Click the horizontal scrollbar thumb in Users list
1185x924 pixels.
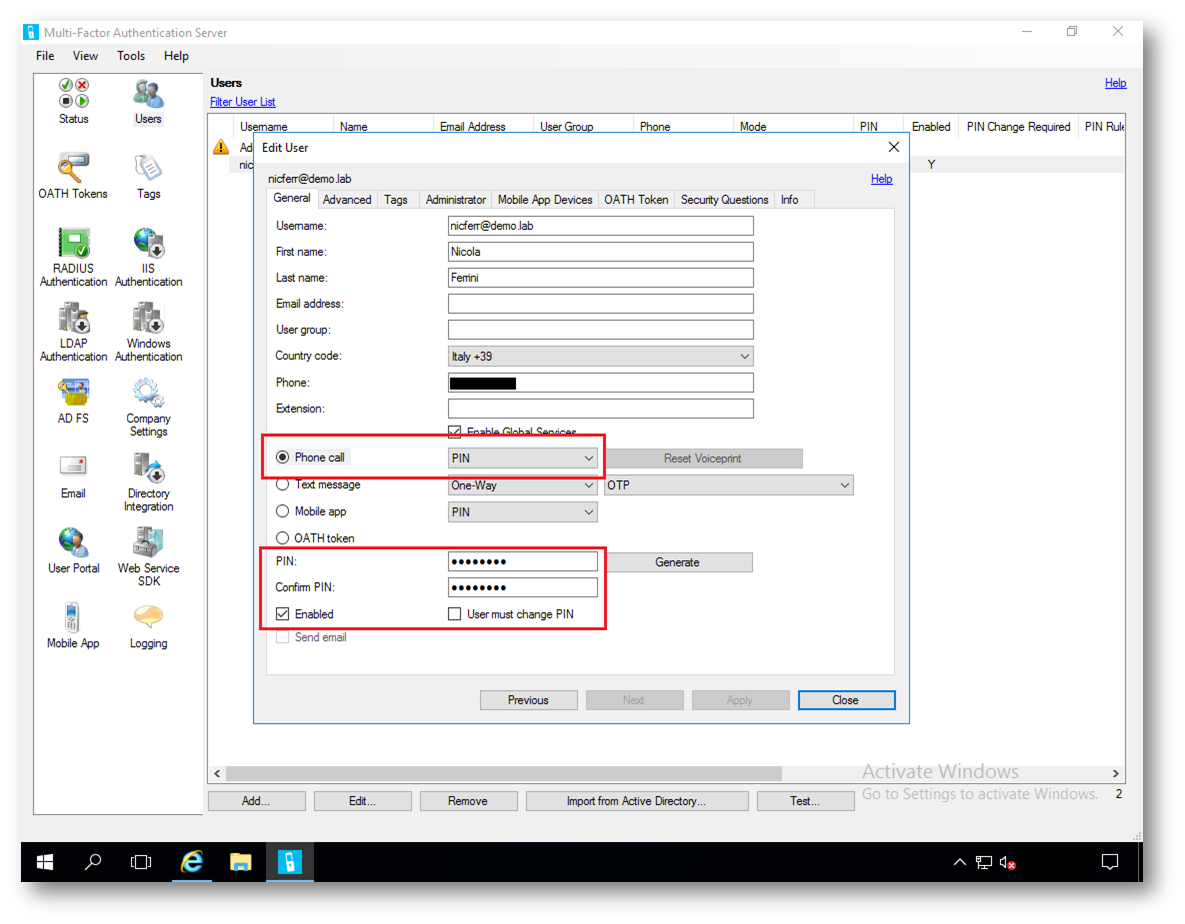coord(503,774)
